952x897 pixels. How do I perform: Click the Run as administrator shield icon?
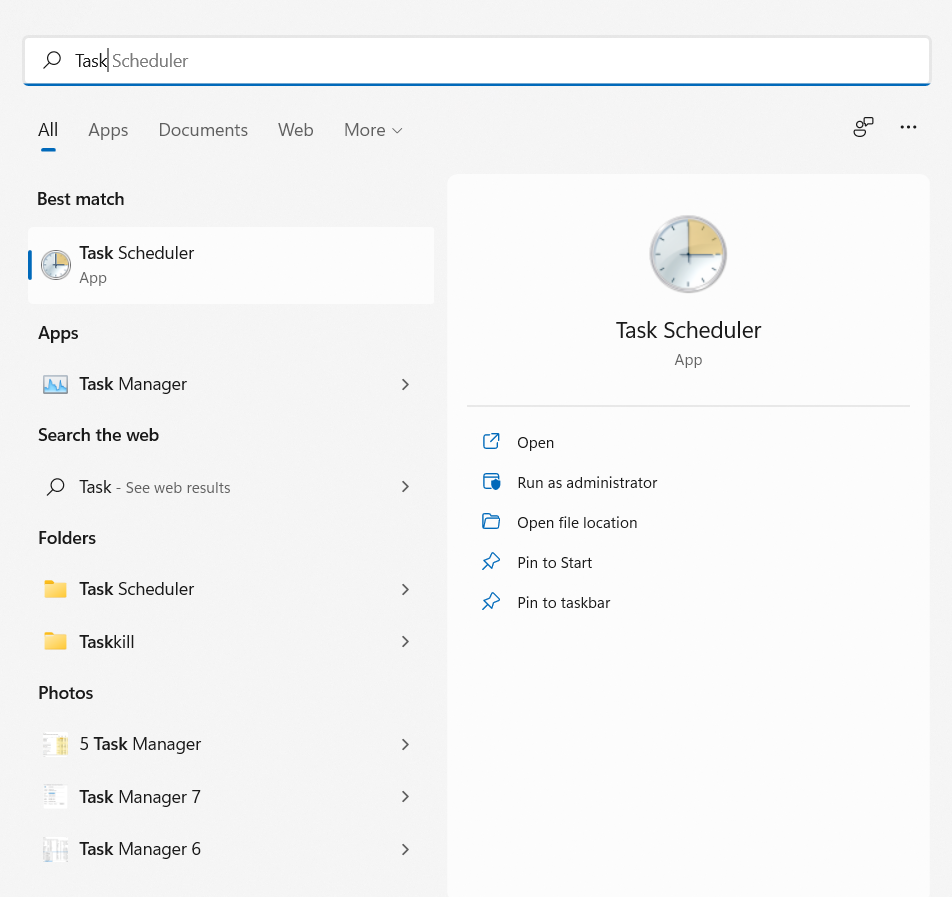(491, 482)
